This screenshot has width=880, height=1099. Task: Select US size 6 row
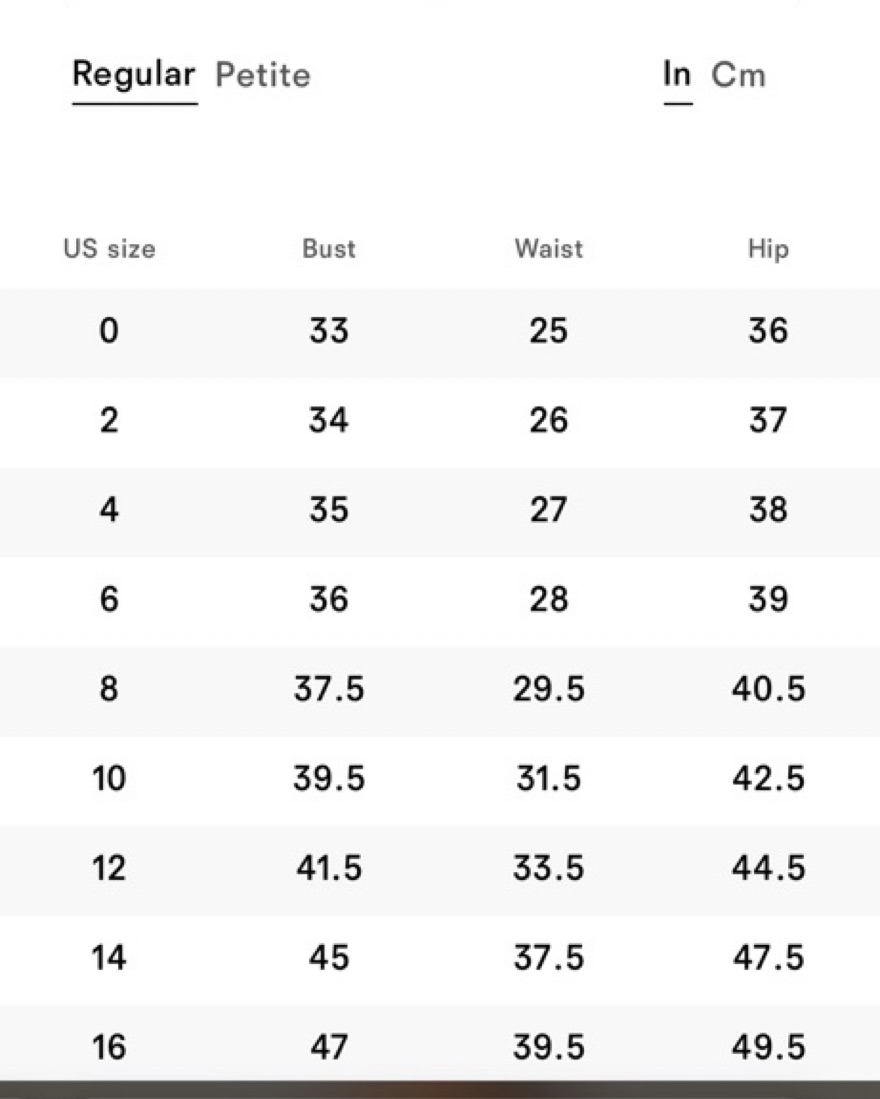[440, 600]
